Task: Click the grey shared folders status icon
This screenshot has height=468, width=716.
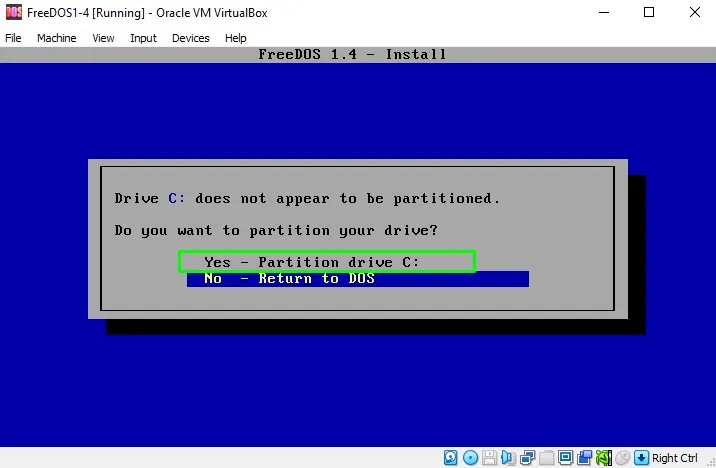Action: (547, 457)
